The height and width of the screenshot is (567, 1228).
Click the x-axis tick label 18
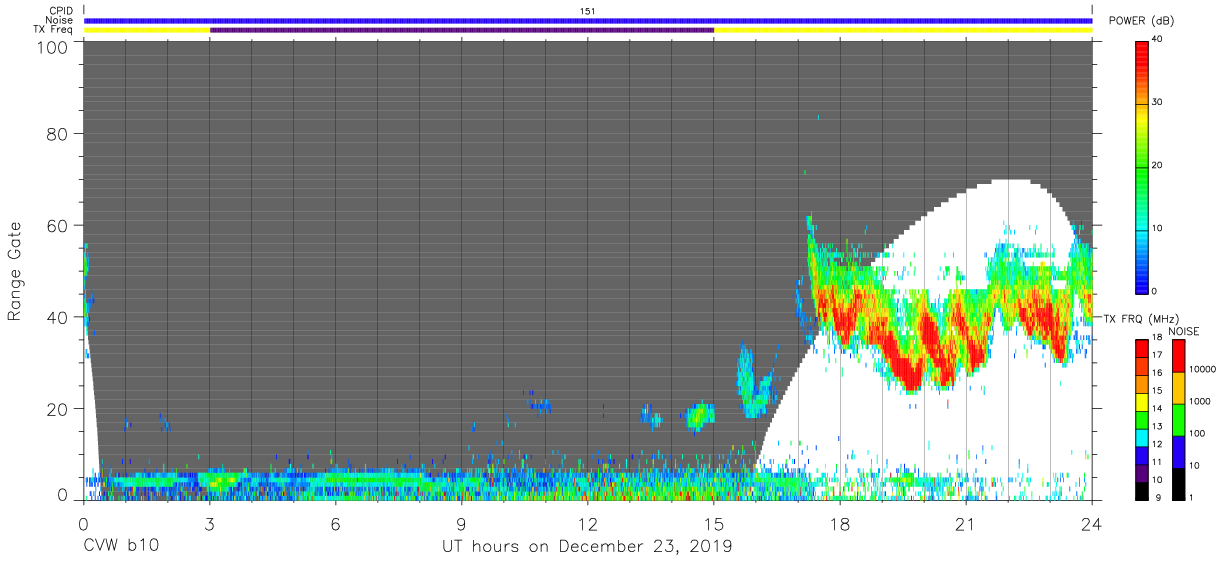click(x=839, y=524)
